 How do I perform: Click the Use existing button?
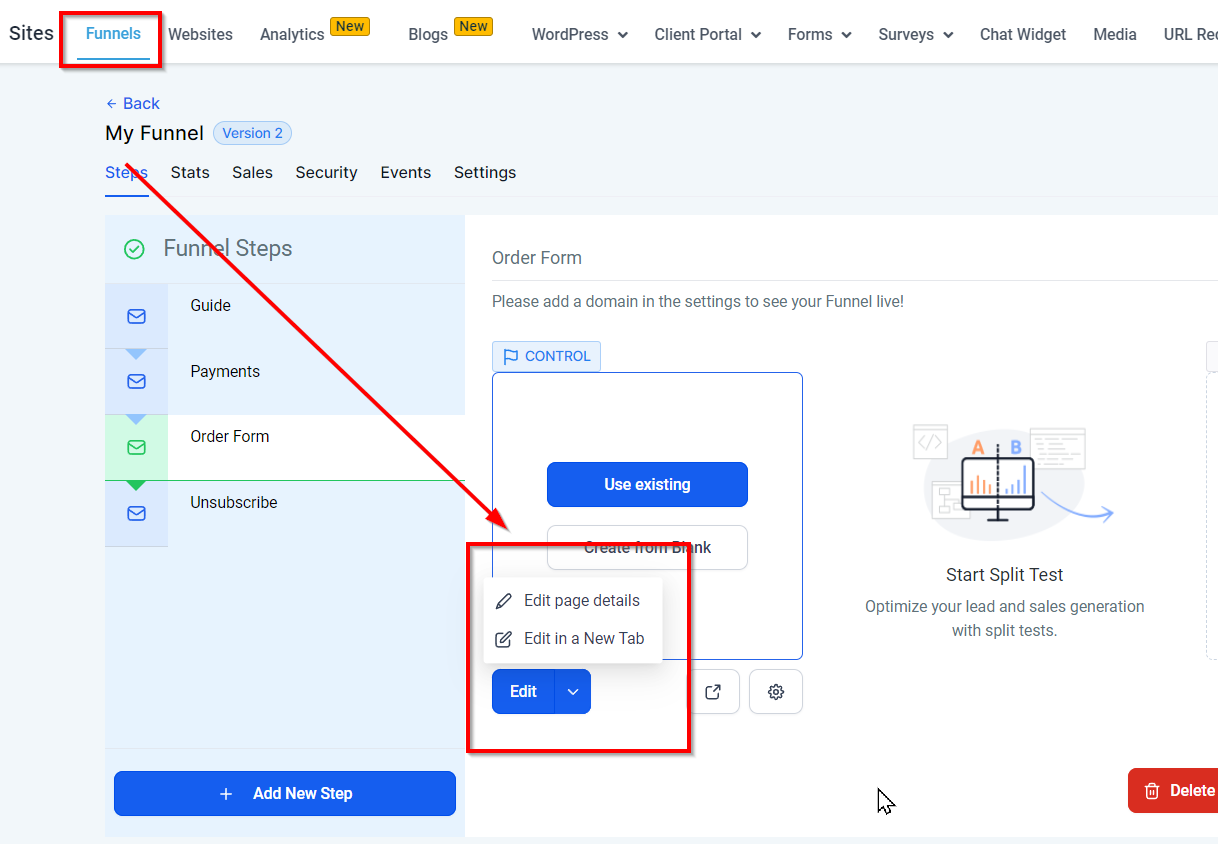click(647, 484)
